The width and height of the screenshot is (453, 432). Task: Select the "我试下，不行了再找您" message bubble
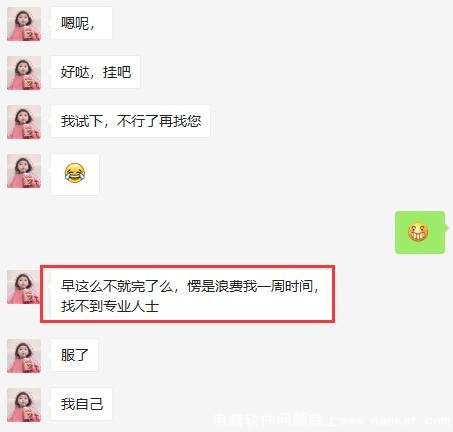point(130,121)
